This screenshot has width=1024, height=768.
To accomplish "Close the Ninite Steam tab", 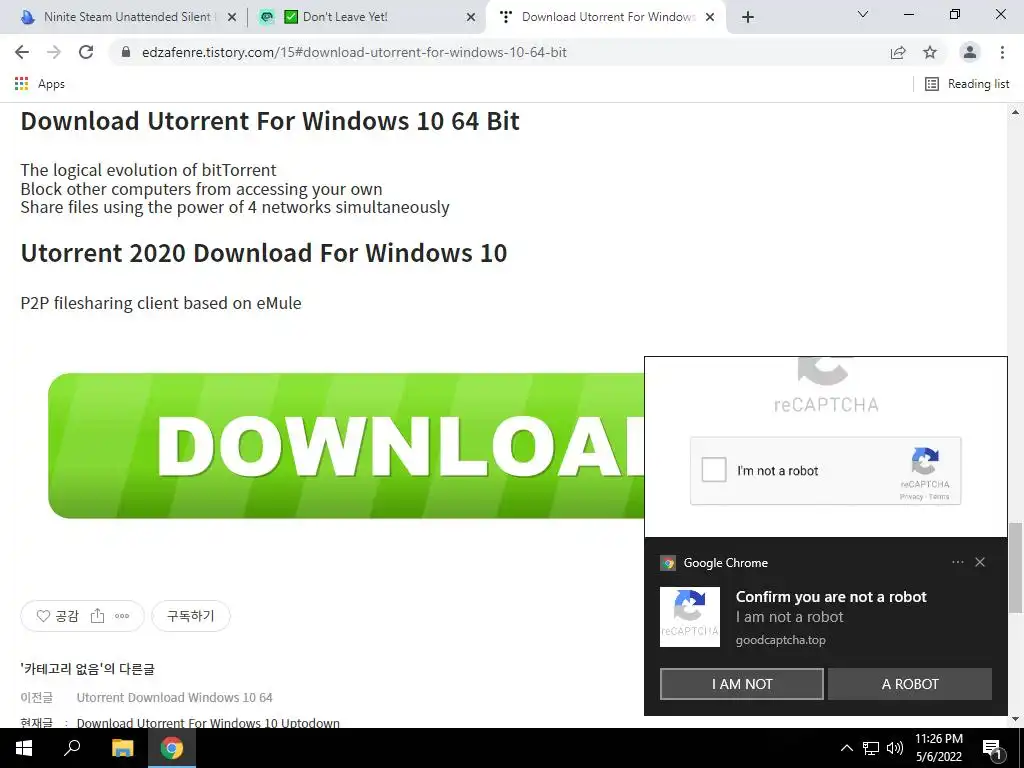I will [232, 18].
